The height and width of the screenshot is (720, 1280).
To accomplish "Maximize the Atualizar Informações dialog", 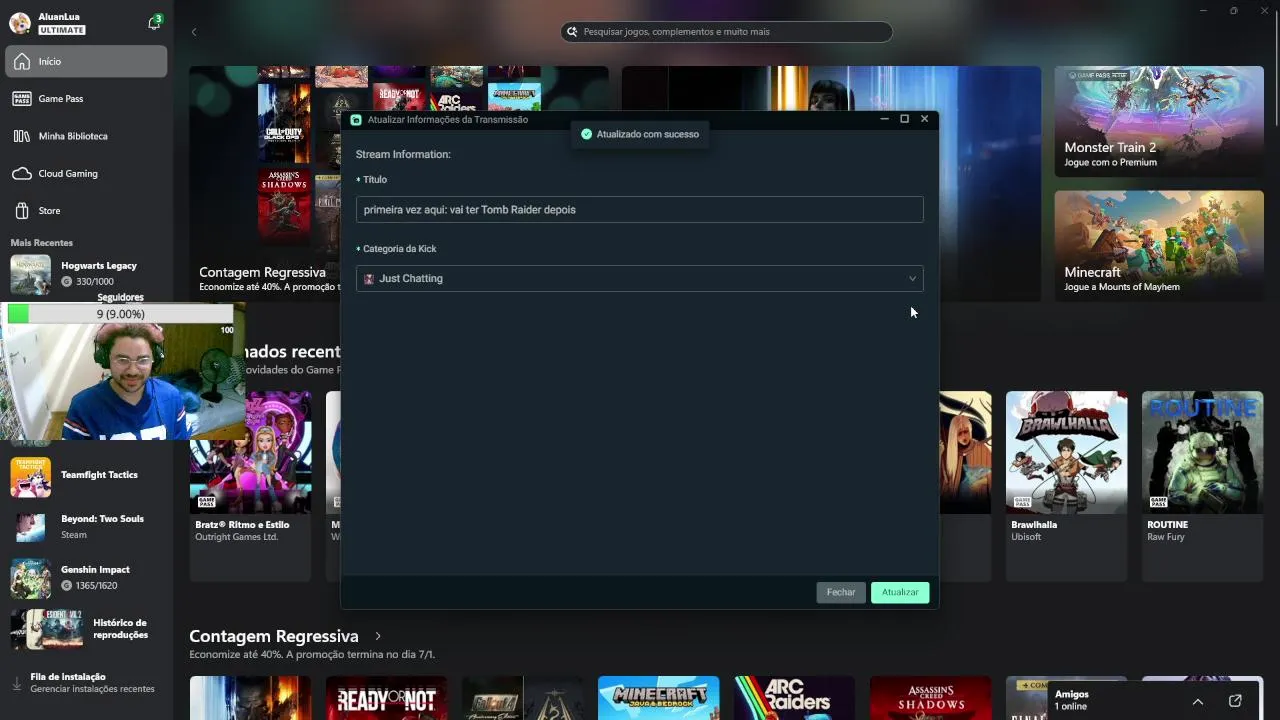I will [904, 119].
